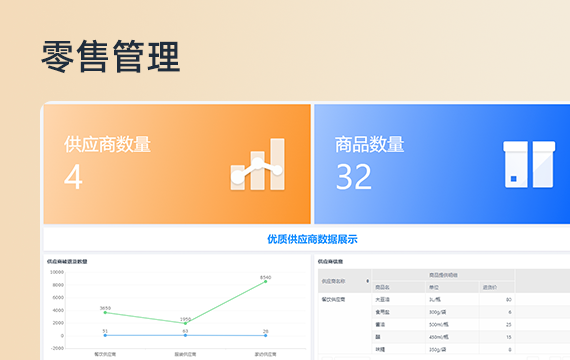Sort the table by 供应商名称 column arrow
This screenshot has width=570, height=360.
368,281
